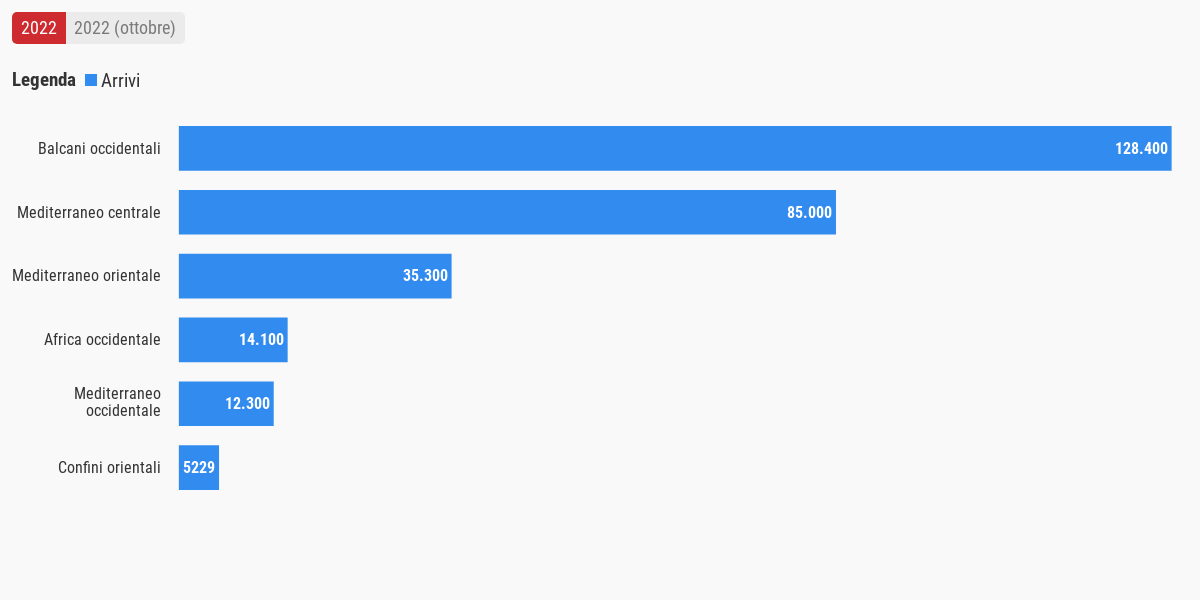
Task: Select the Confini orientali bar
Action: tap(199, 468)
